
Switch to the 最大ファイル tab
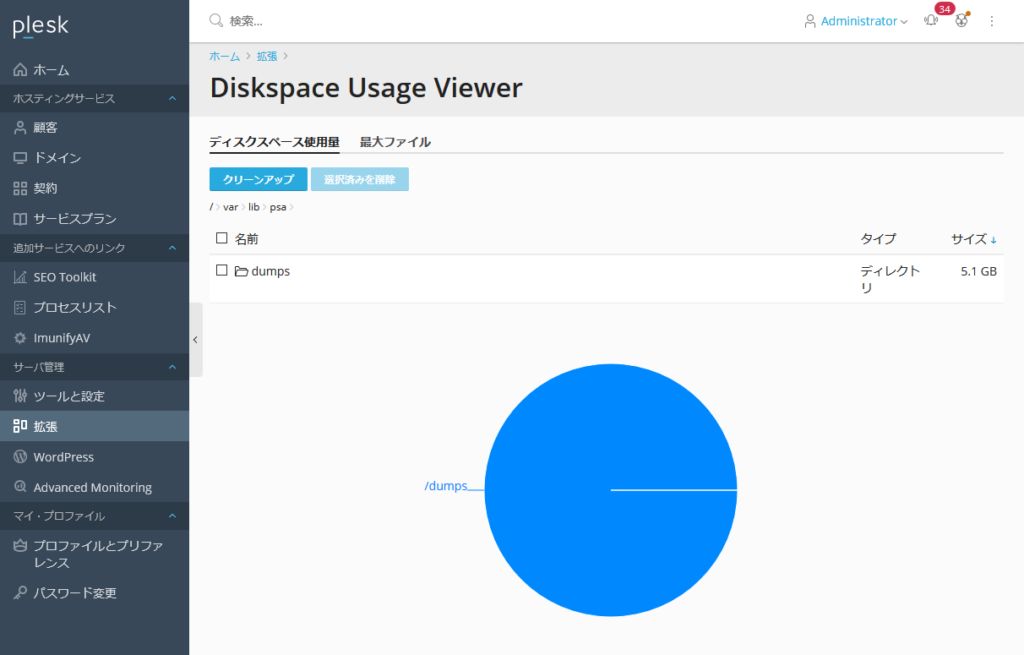[396, 142]
